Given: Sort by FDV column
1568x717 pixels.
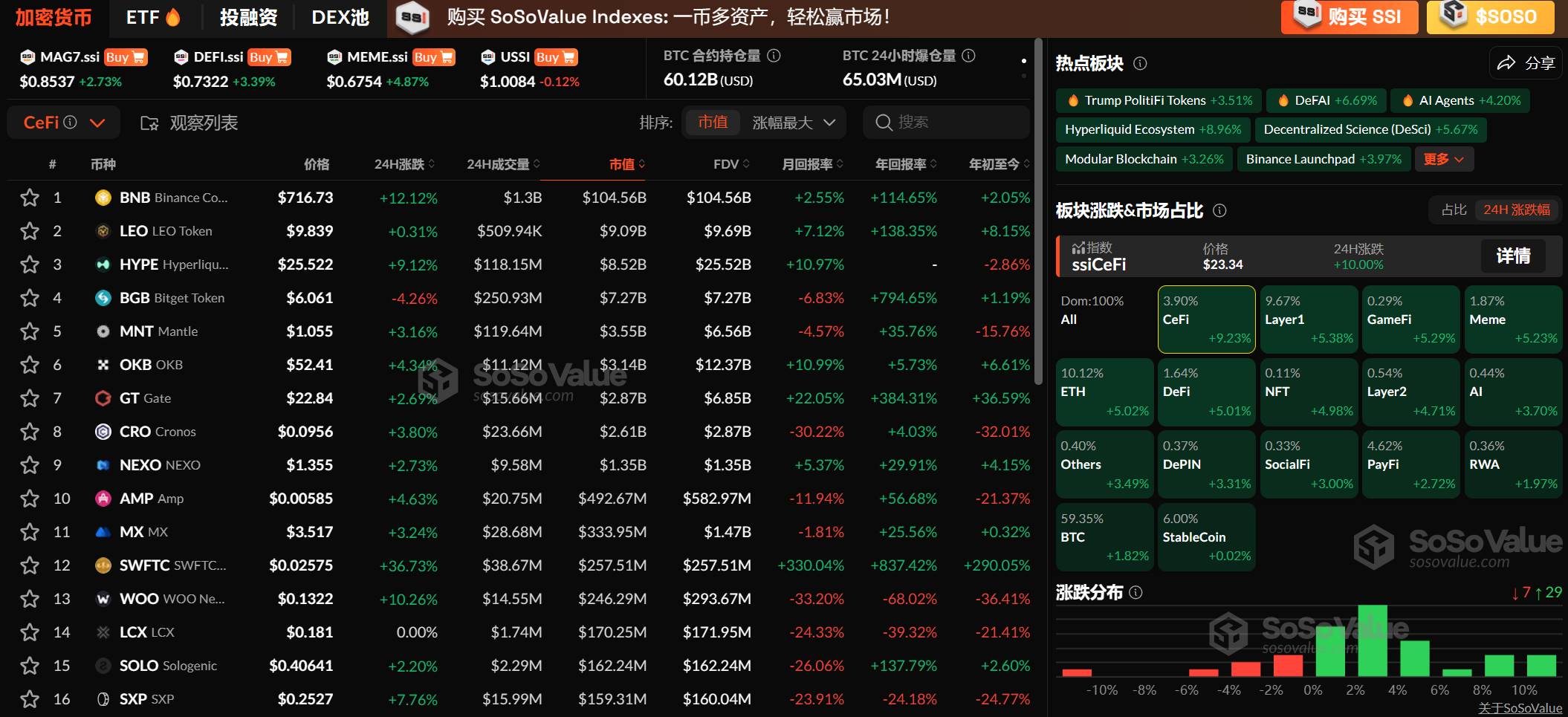Looking at the screenshot, I should coord(731,164).
